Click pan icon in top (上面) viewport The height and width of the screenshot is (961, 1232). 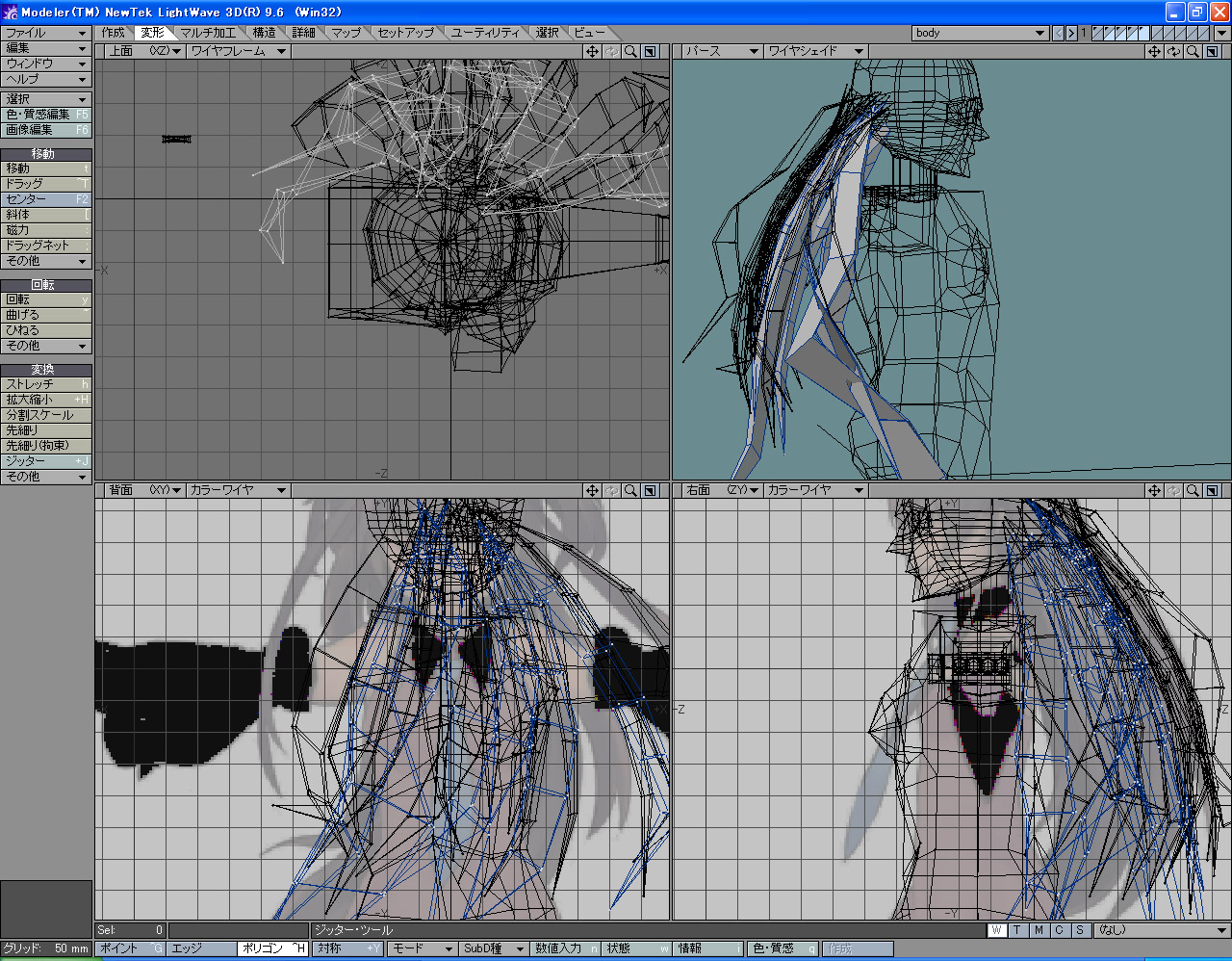tap(592, 51)
